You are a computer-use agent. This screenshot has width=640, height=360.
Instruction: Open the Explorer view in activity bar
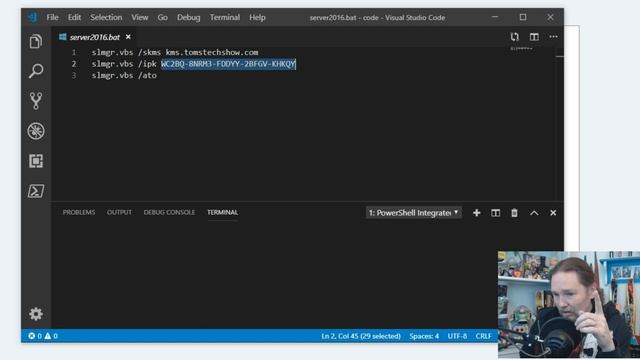click(36, 41)
